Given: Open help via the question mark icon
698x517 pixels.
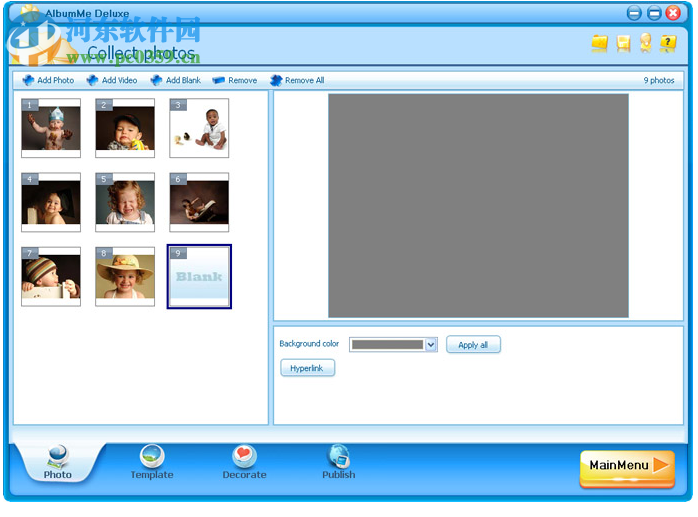Looking at the screenshot, I should pos(668,43).
